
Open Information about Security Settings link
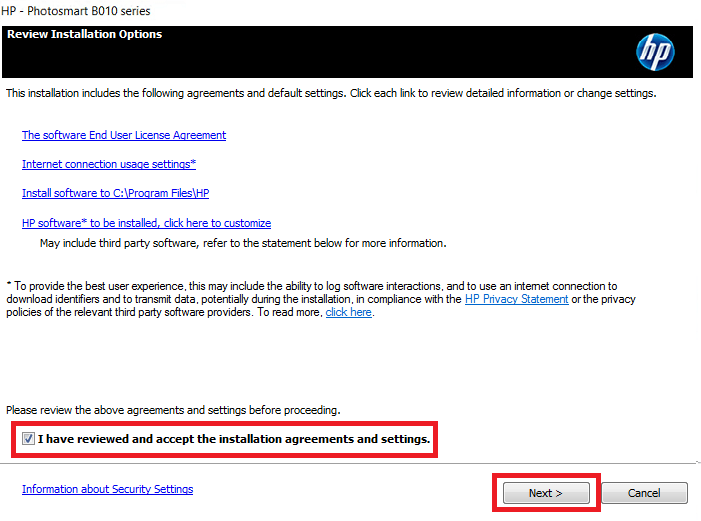click(x=107, y=489)
